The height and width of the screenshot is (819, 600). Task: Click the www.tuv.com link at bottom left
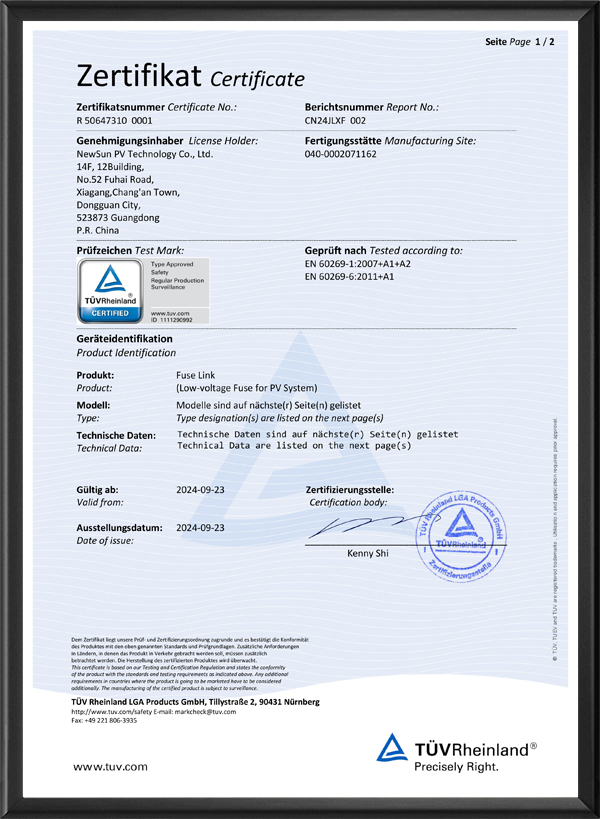click(x=110, y=767)
